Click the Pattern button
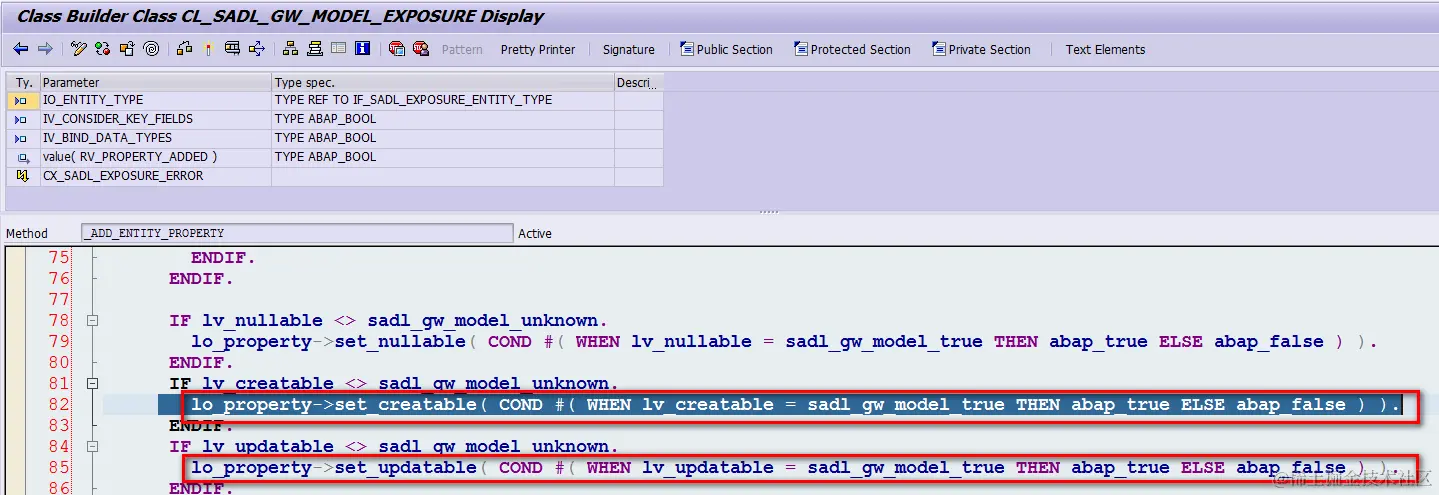This screenshot has width=1439, height=495. [x=462, y=49]
